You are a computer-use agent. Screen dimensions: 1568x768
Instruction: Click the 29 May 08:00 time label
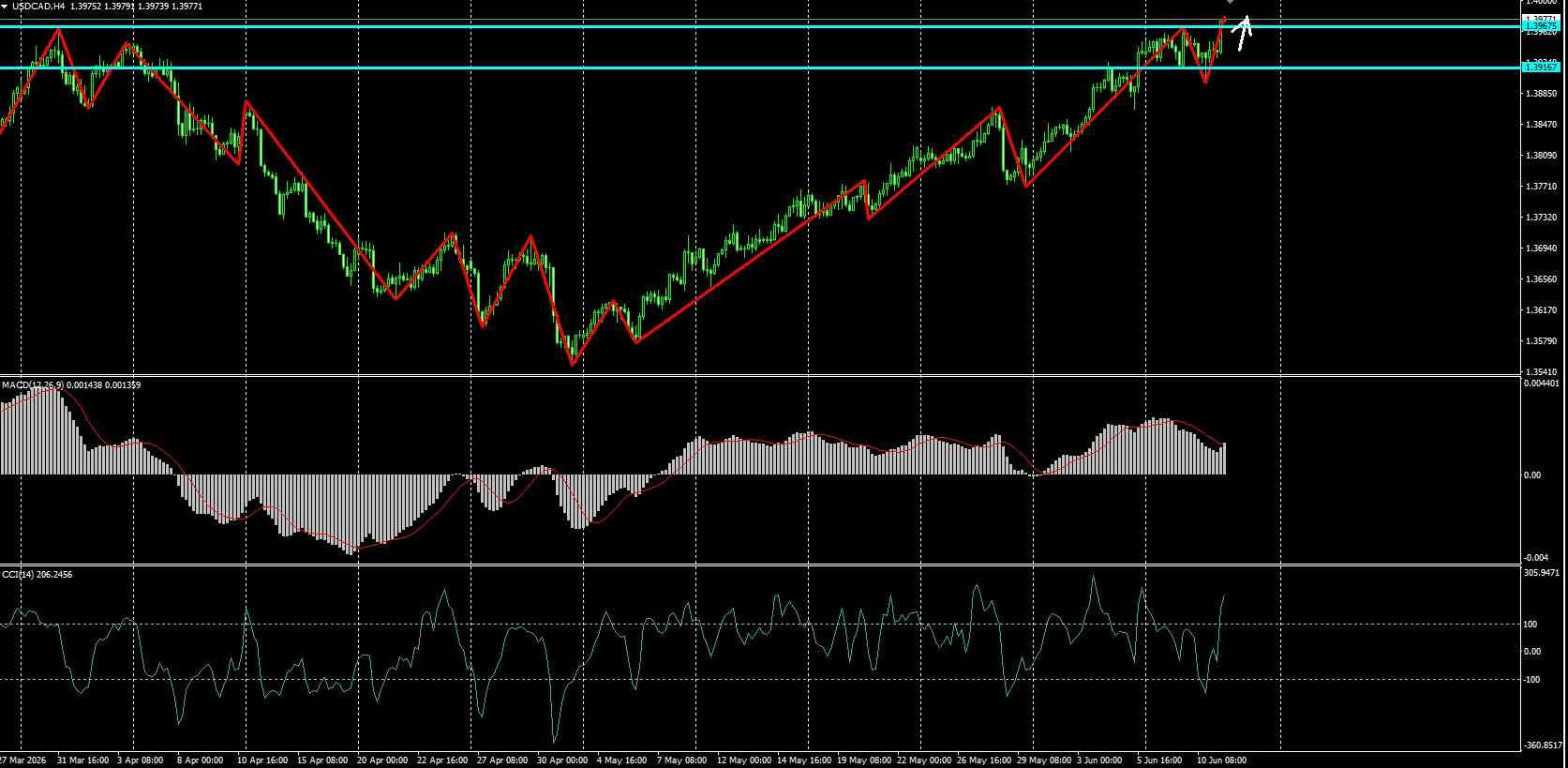coord(1044,760)
